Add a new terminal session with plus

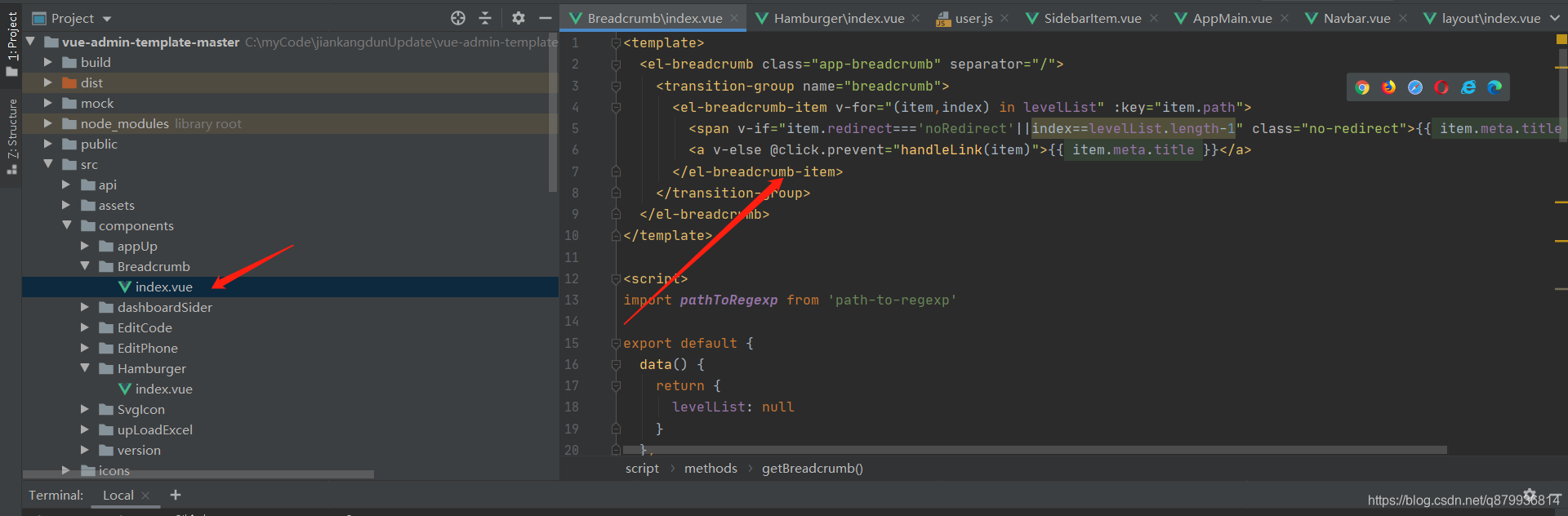coord(176,495)
